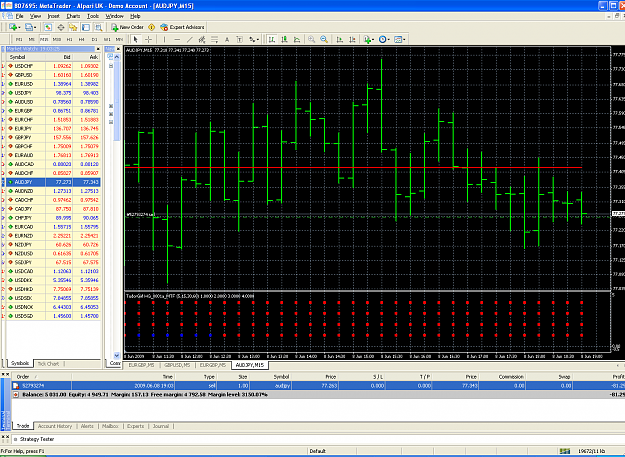Toggle the Navigator panel toolbar icon
Viewport: 625px width, 457px height.
[73, 27]
